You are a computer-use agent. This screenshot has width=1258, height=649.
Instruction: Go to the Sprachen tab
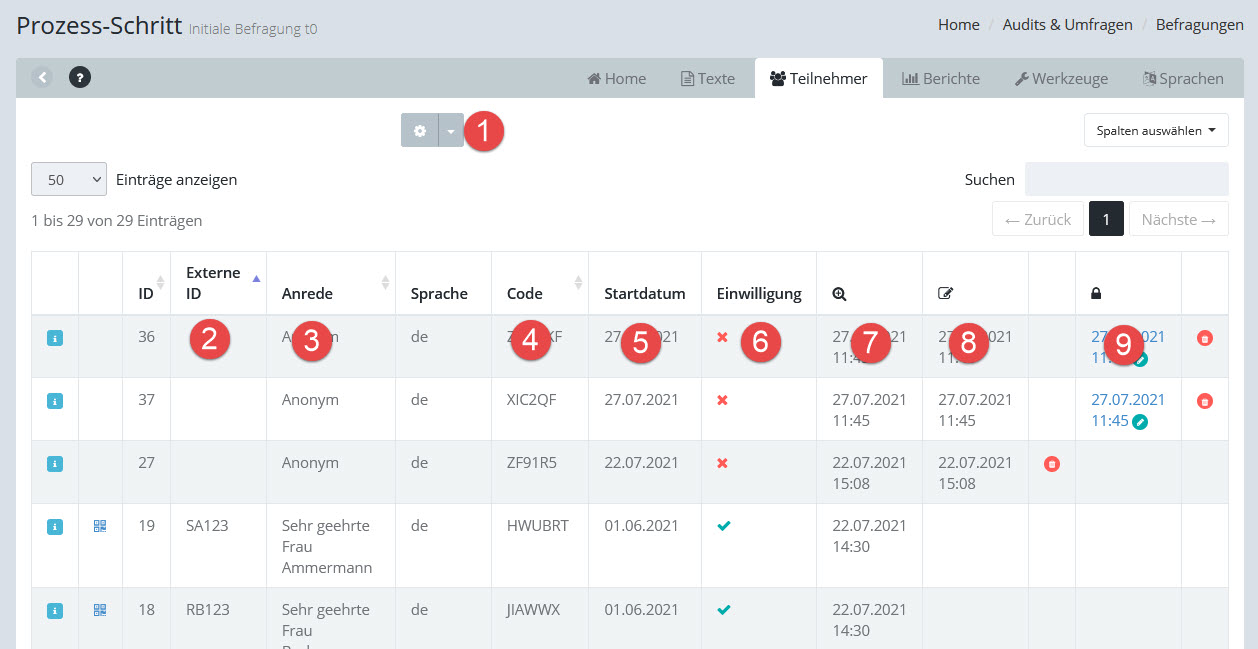1183,78
